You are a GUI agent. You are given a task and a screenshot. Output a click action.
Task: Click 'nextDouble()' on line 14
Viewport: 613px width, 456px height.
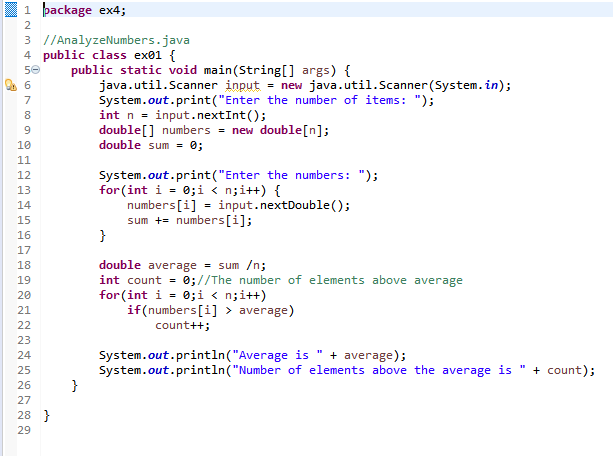click(x=301, y=205)
